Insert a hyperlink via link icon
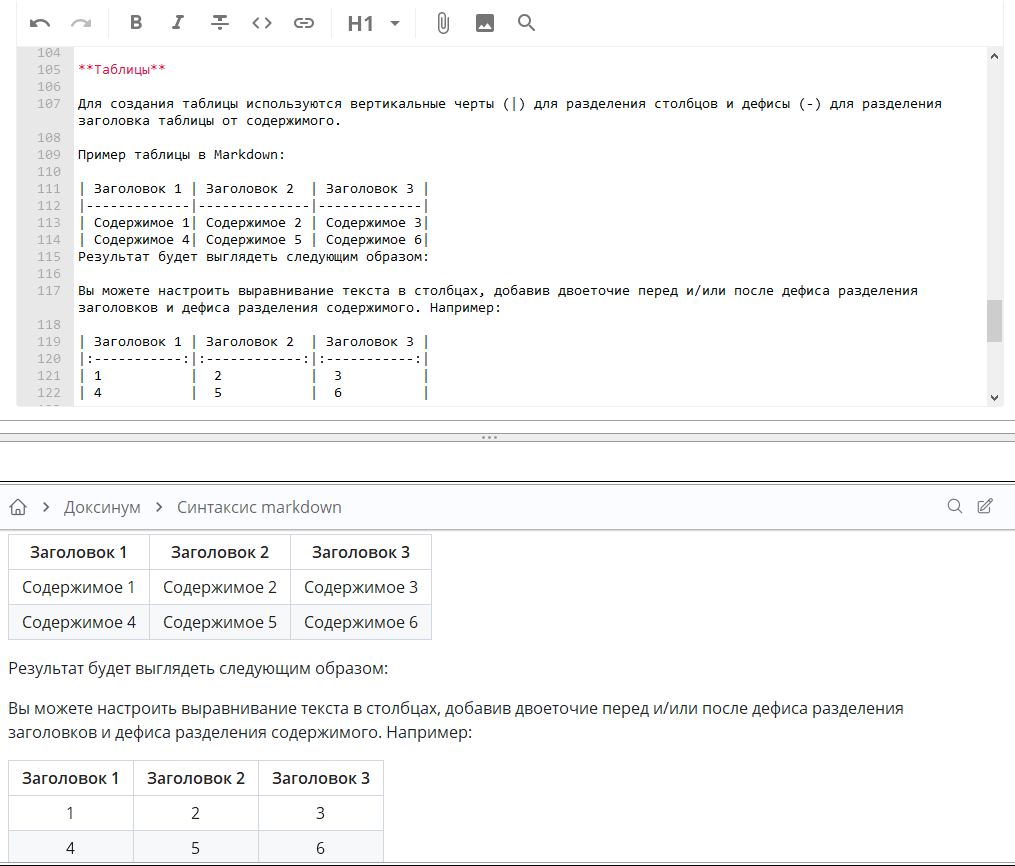This screenshot has width=1015, height=866. 304,23
